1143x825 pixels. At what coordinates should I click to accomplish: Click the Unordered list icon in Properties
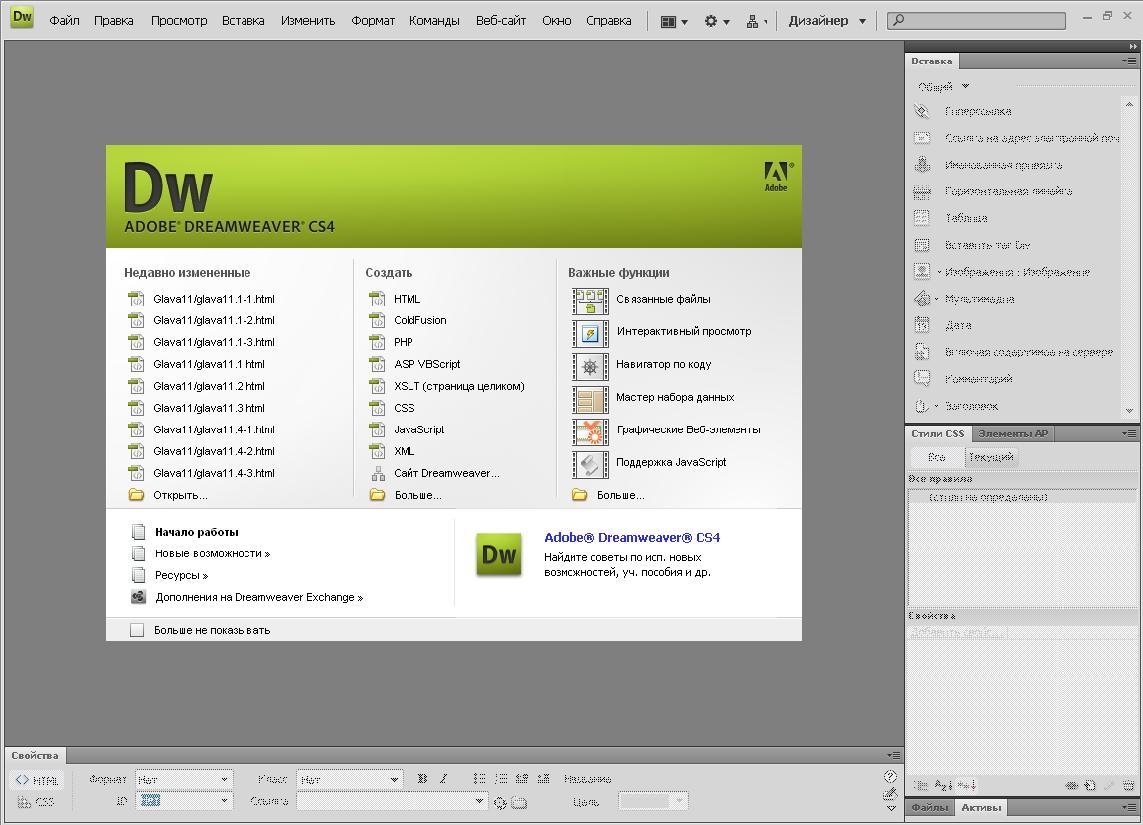point(479,778)
